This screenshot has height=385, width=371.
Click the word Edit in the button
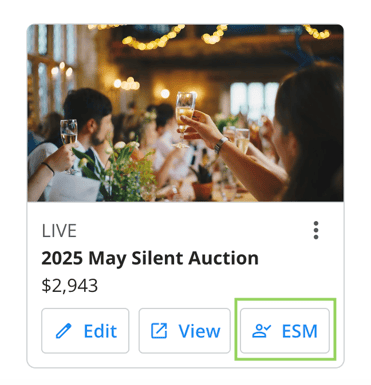pyautogui.click(x=100, y=331)
